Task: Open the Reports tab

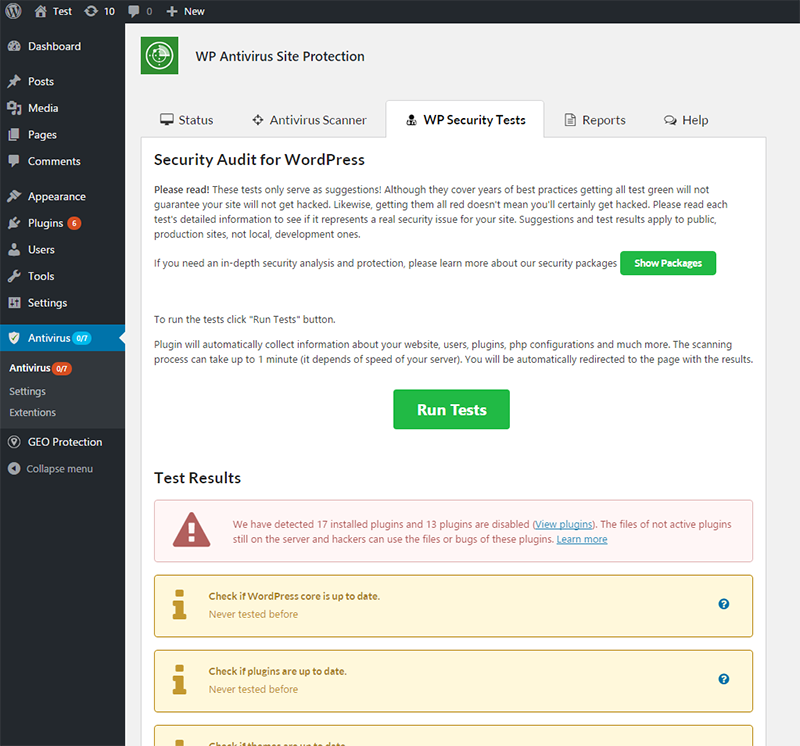Action: [595, 120]
